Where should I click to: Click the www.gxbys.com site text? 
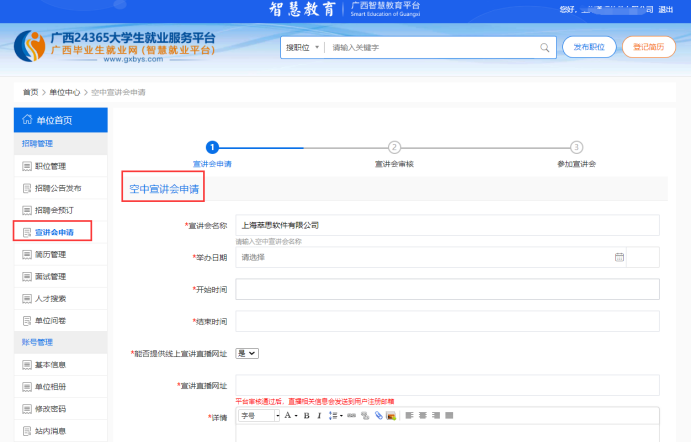coord(133,59)
